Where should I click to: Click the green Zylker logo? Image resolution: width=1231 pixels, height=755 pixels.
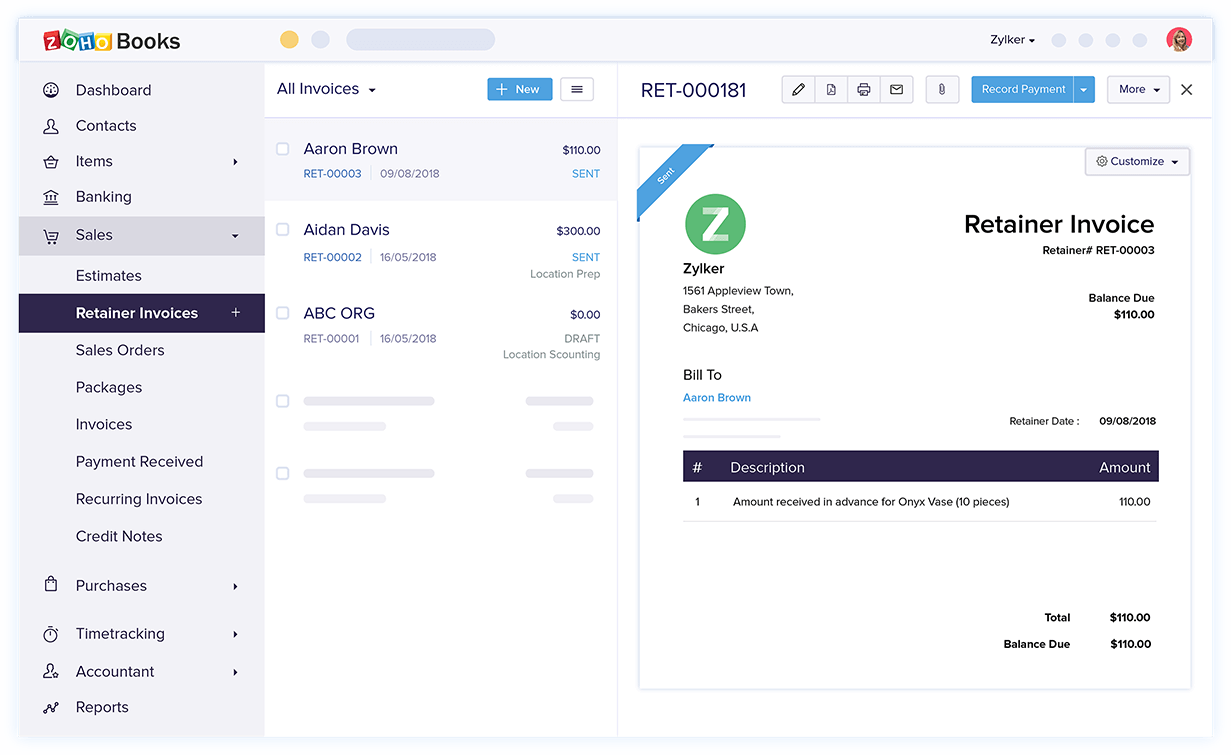click(x=715, y=224)
